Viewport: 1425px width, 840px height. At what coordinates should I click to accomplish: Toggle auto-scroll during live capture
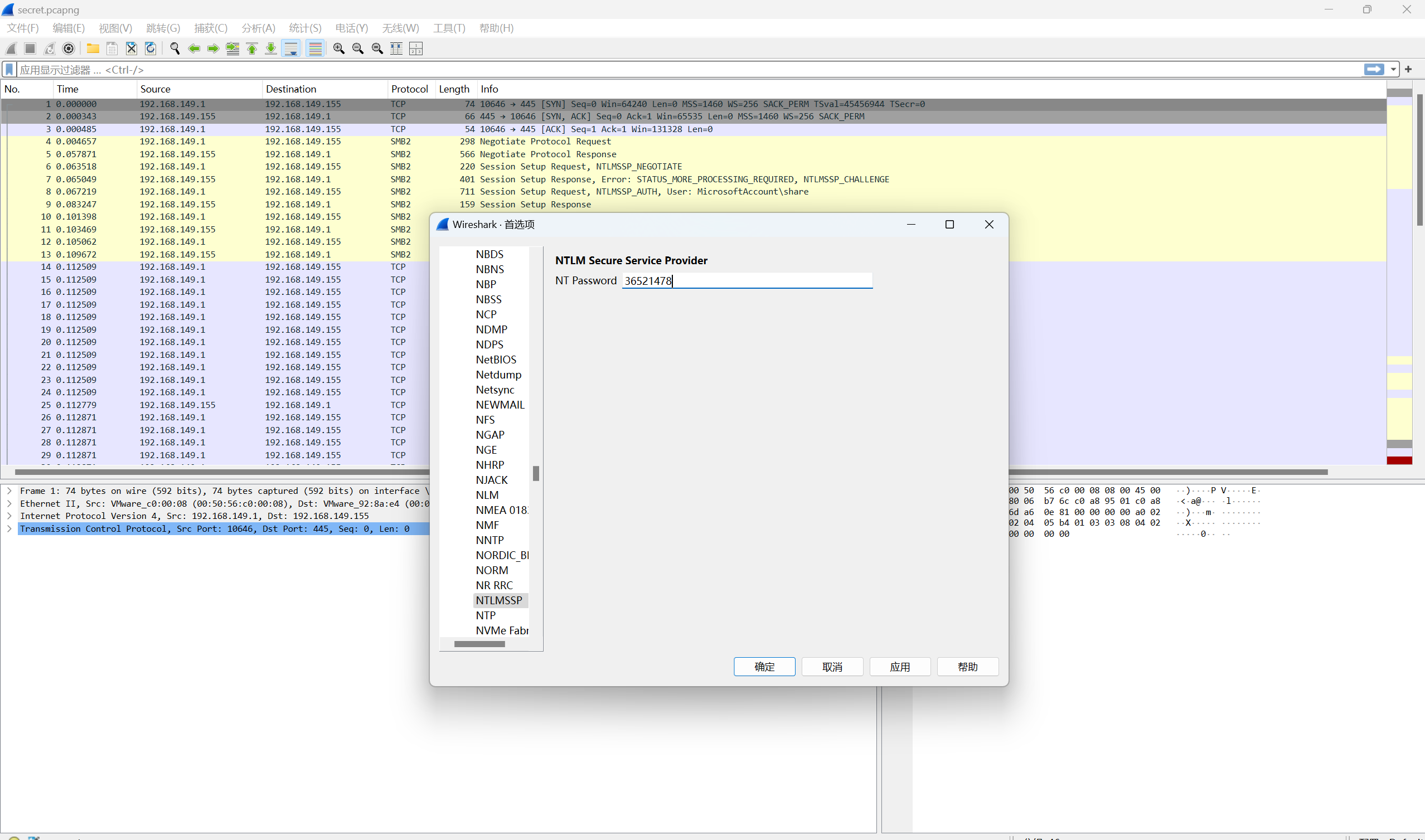click(x=291, y=48)
